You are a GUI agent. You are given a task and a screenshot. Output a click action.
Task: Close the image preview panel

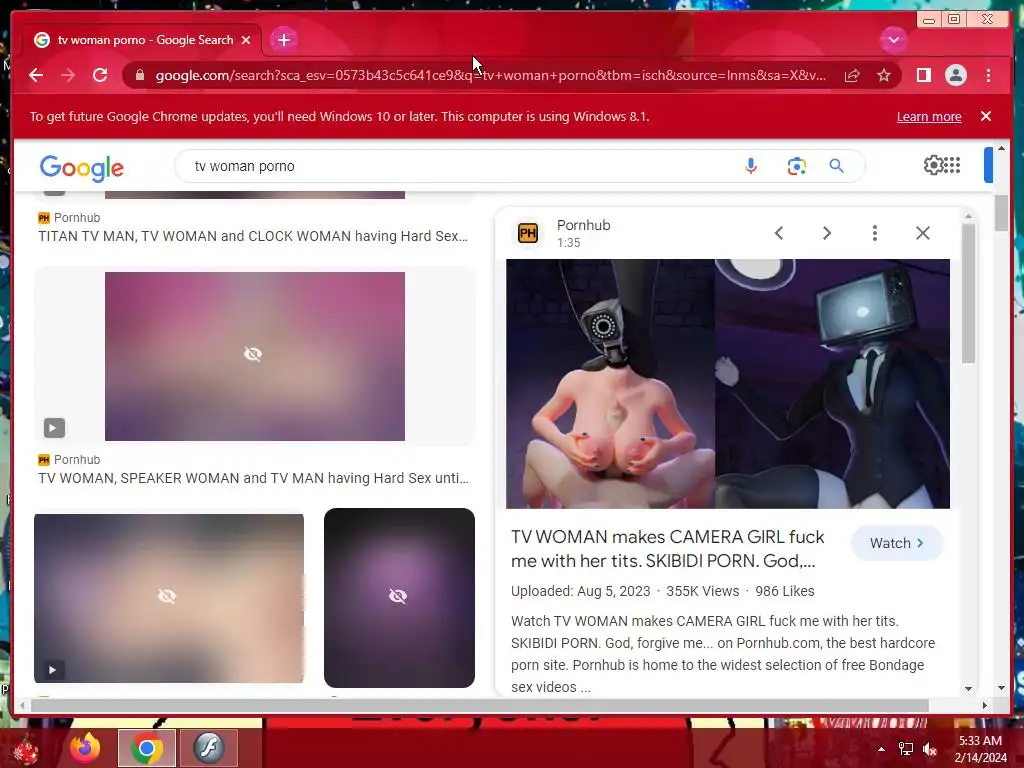pyautogui.click(x=922, y=233)
